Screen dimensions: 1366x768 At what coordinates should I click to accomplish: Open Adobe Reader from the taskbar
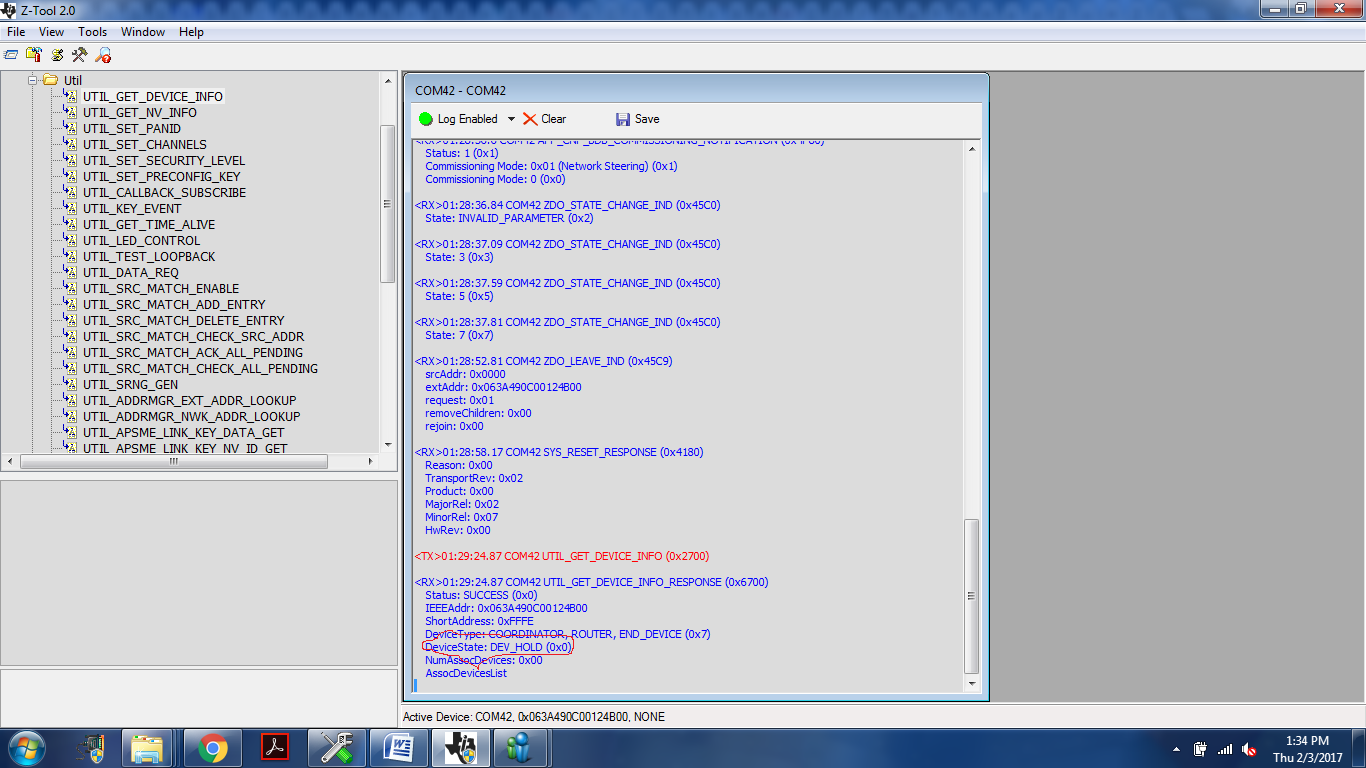click(x=274, y=748)
